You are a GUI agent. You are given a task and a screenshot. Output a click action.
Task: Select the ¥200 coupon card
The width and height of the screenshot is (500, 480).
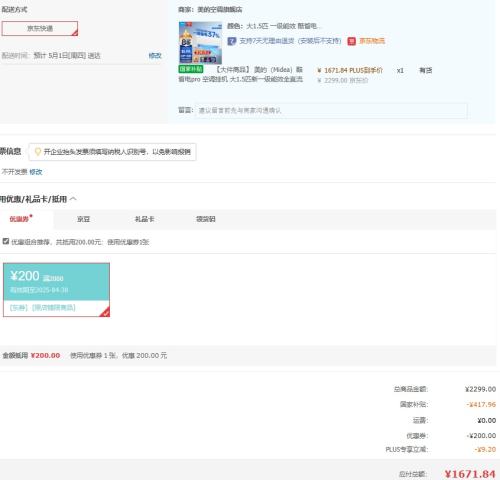click(56, 290)
